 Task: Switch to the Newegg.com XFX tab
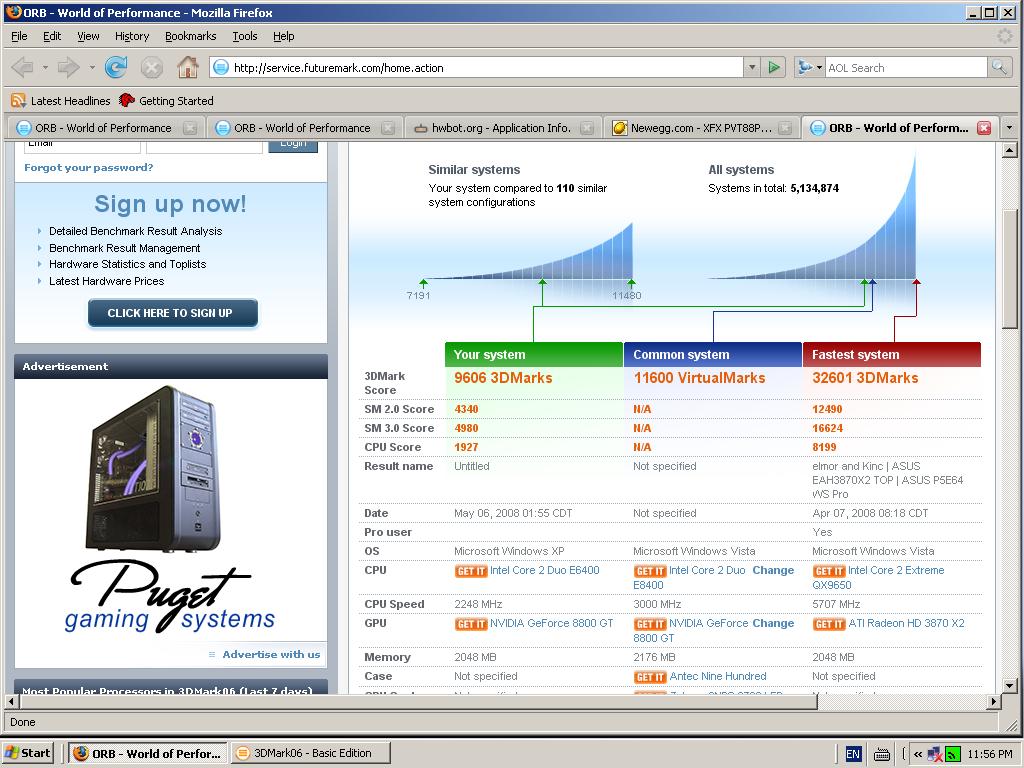(701, 128)
